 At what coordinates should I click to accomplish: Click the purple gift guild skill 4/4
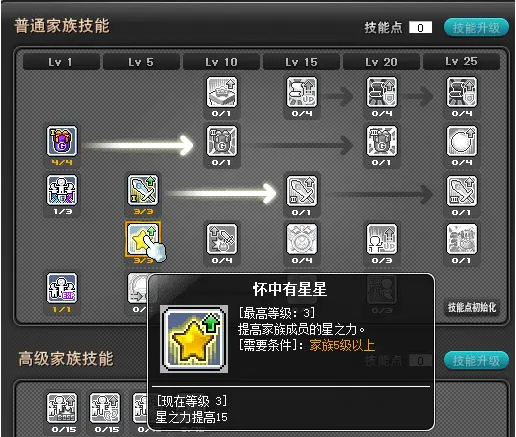62,141
